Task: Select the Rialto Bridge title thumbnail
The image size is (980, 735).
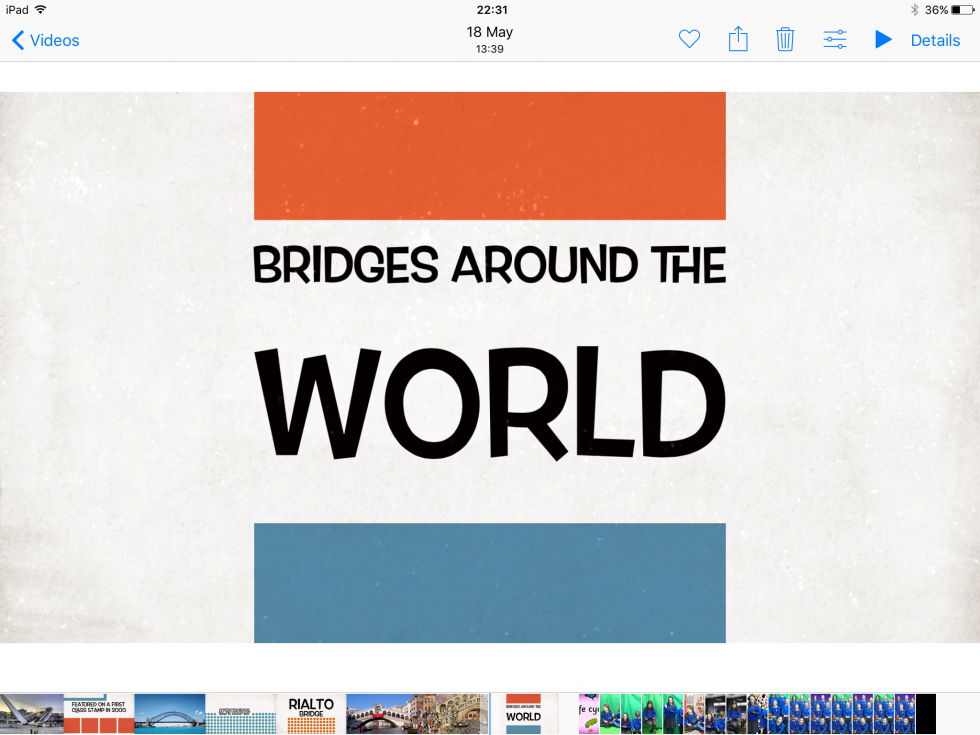Action: click(311, 714)
